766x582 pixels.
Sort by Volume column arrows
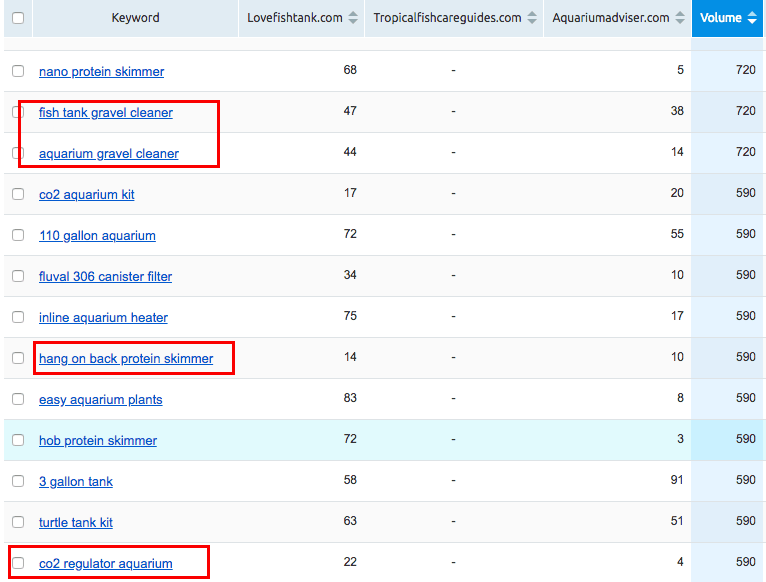pos(752,18)
